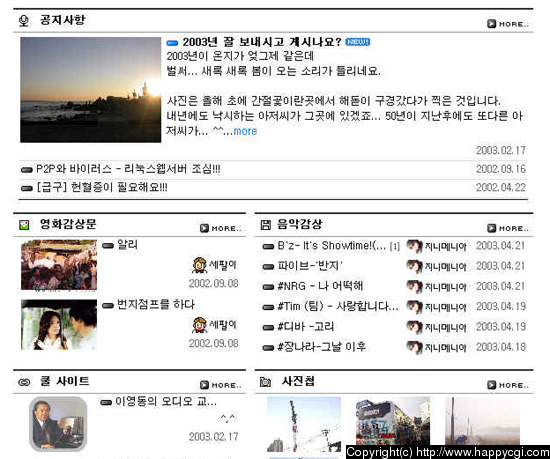The height and width of the screenshot is (459, 550).
Task: Open MORE for 사진첩 section
Action: point(508,385)
